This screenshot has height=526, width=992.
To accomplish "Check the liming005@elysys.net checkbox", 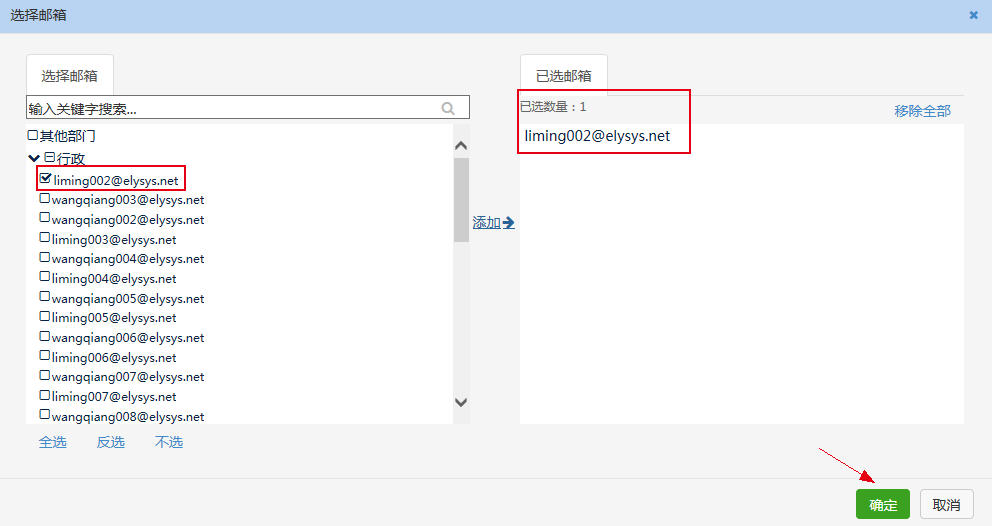I will tap(44, 317).
